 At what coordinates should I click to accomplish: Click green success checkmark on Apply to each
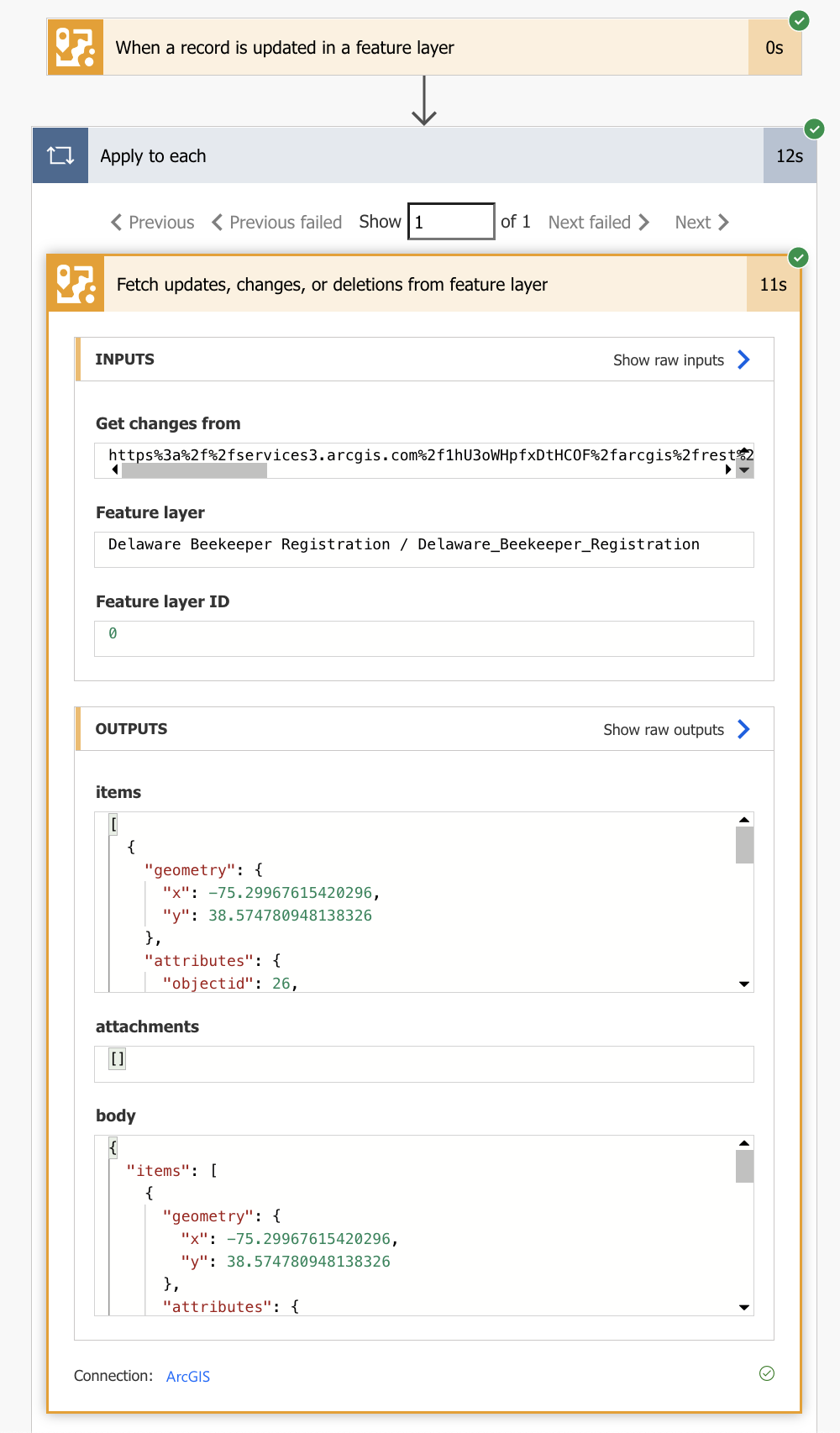(x=814, y=129)
